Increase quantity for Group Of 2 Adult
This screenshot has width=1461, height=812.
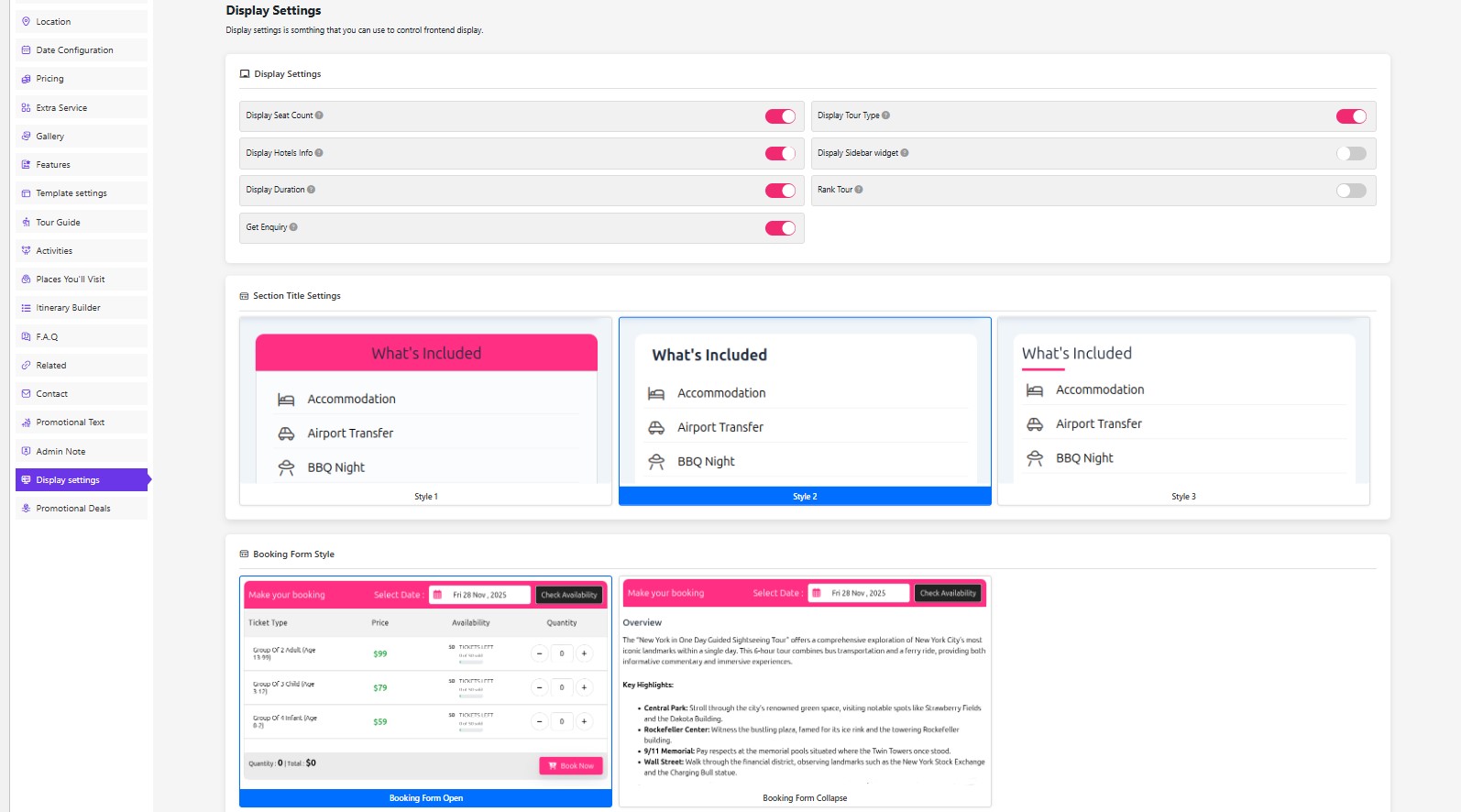click(x=584, y=653)
